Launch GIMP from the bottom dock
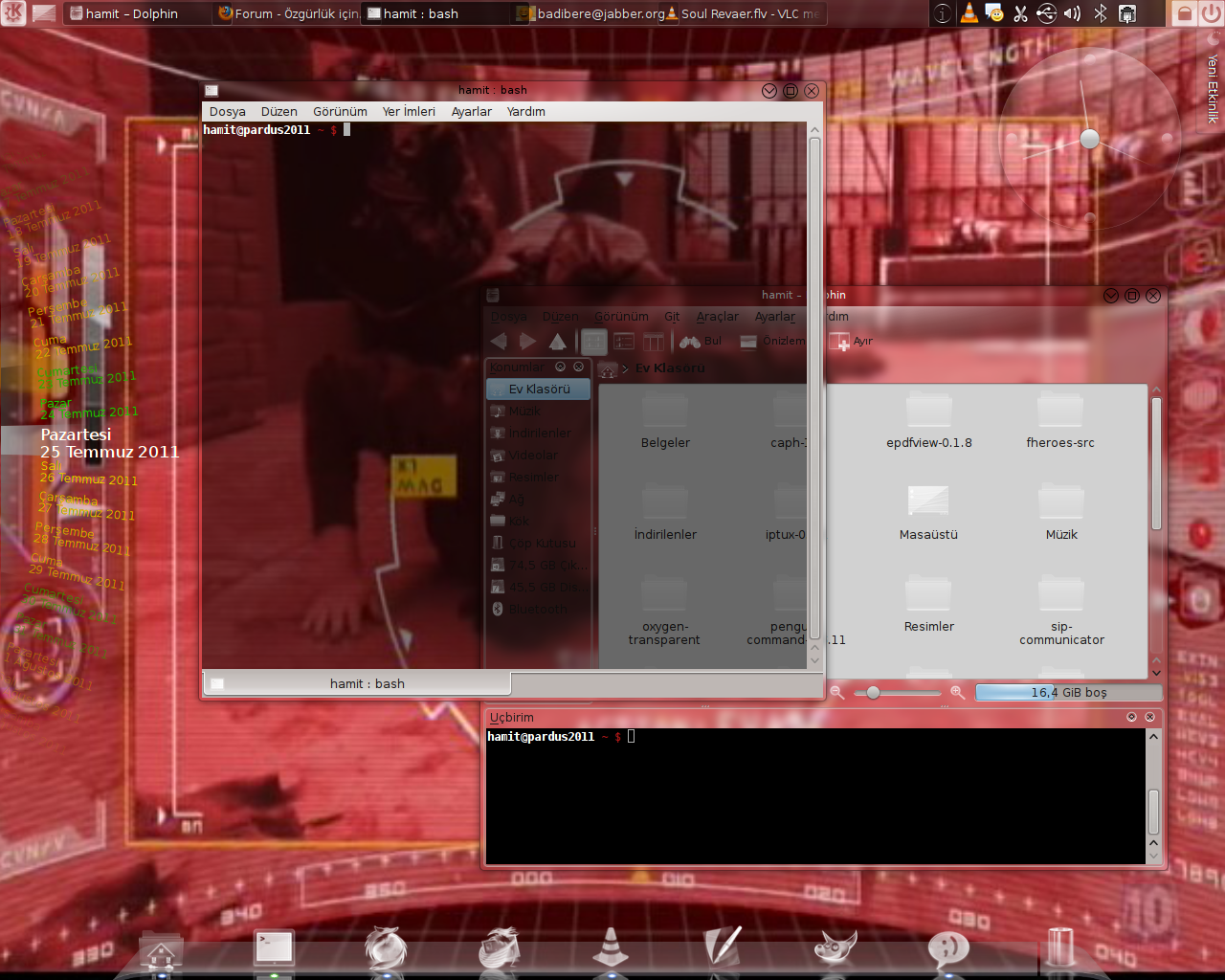Screen dimensions: 1225x980 tap(835, 948)
